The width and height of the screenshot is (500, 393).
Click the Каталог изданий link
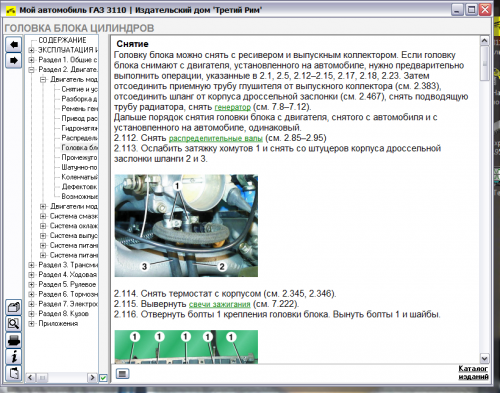coord(473,373)
